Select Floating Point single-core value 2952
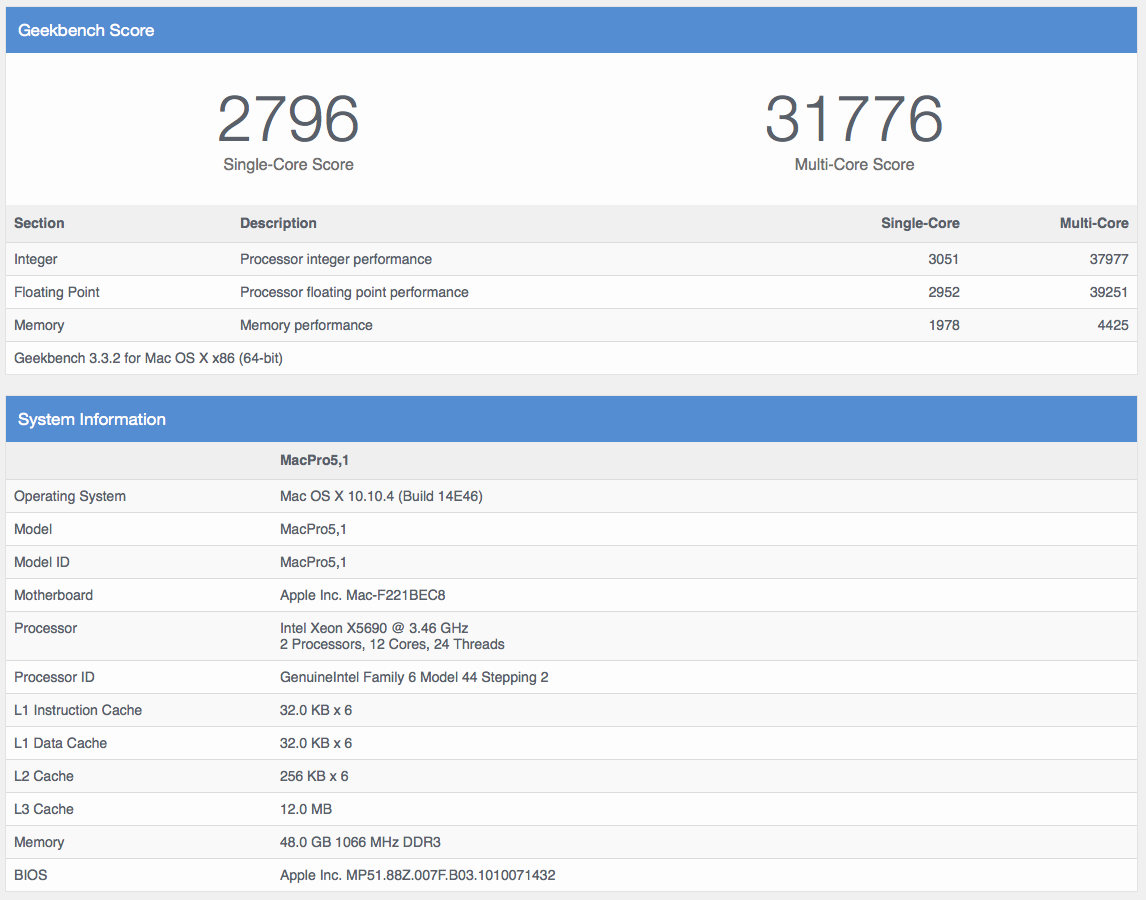1146x900 pixels. pyautogui.click(x=944, y=292)
